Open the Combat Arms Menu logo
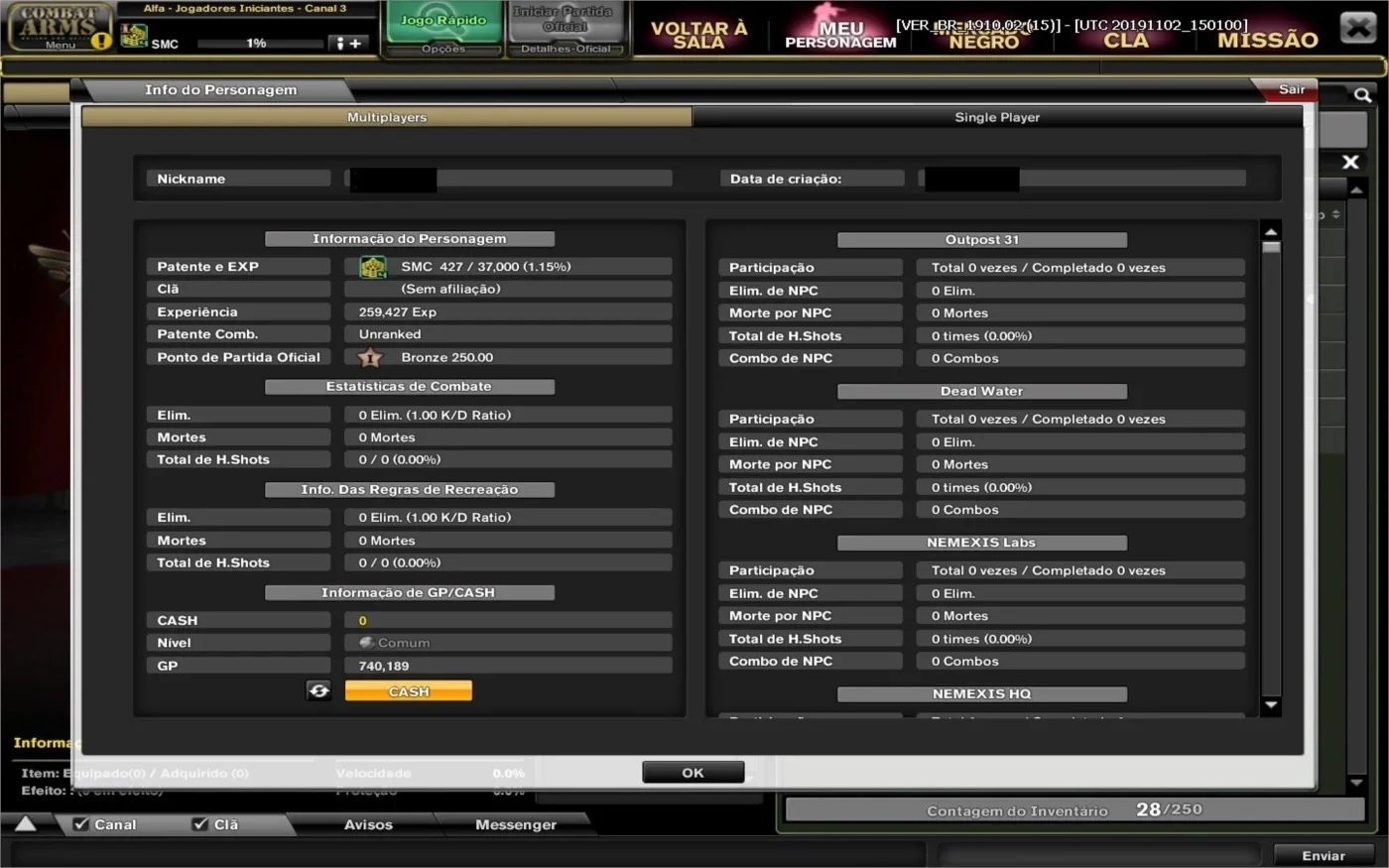The width and height of the screenshot is (1389, 868). coord(60,27)
